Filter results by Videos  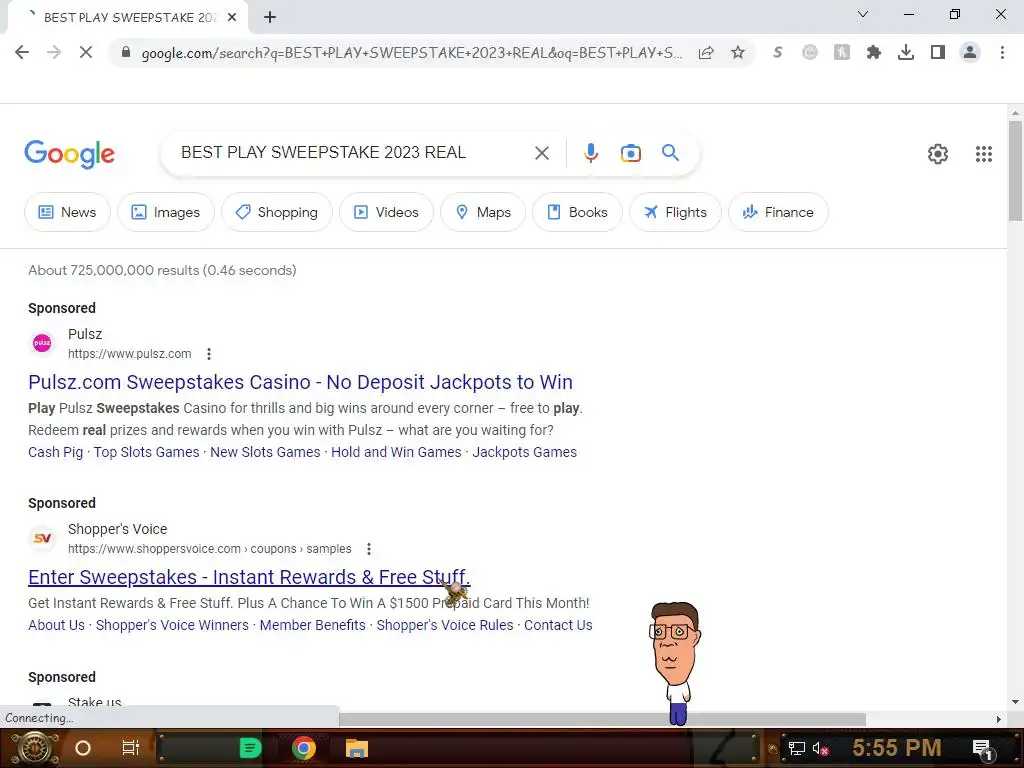pos(386,212)
